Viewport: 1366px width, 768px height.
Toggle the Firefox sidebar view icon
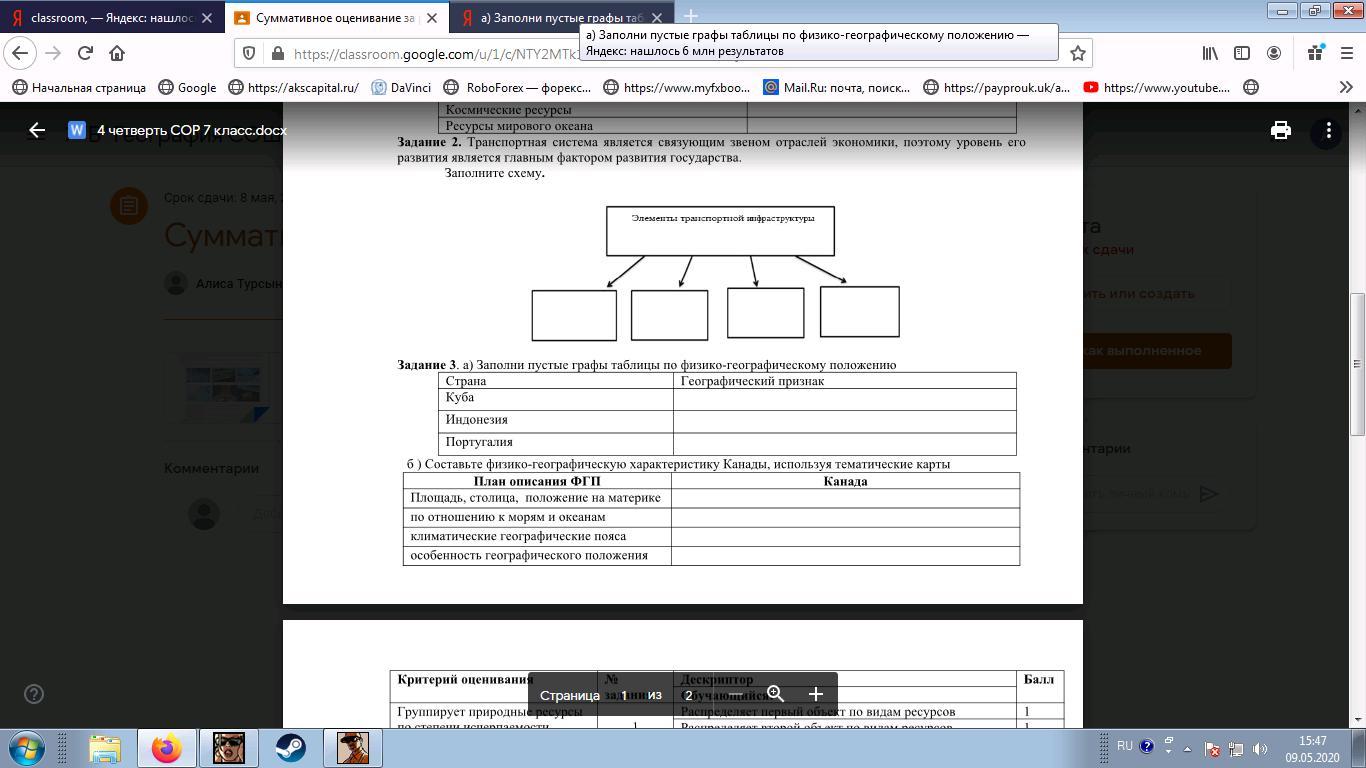pos(1242,53)
